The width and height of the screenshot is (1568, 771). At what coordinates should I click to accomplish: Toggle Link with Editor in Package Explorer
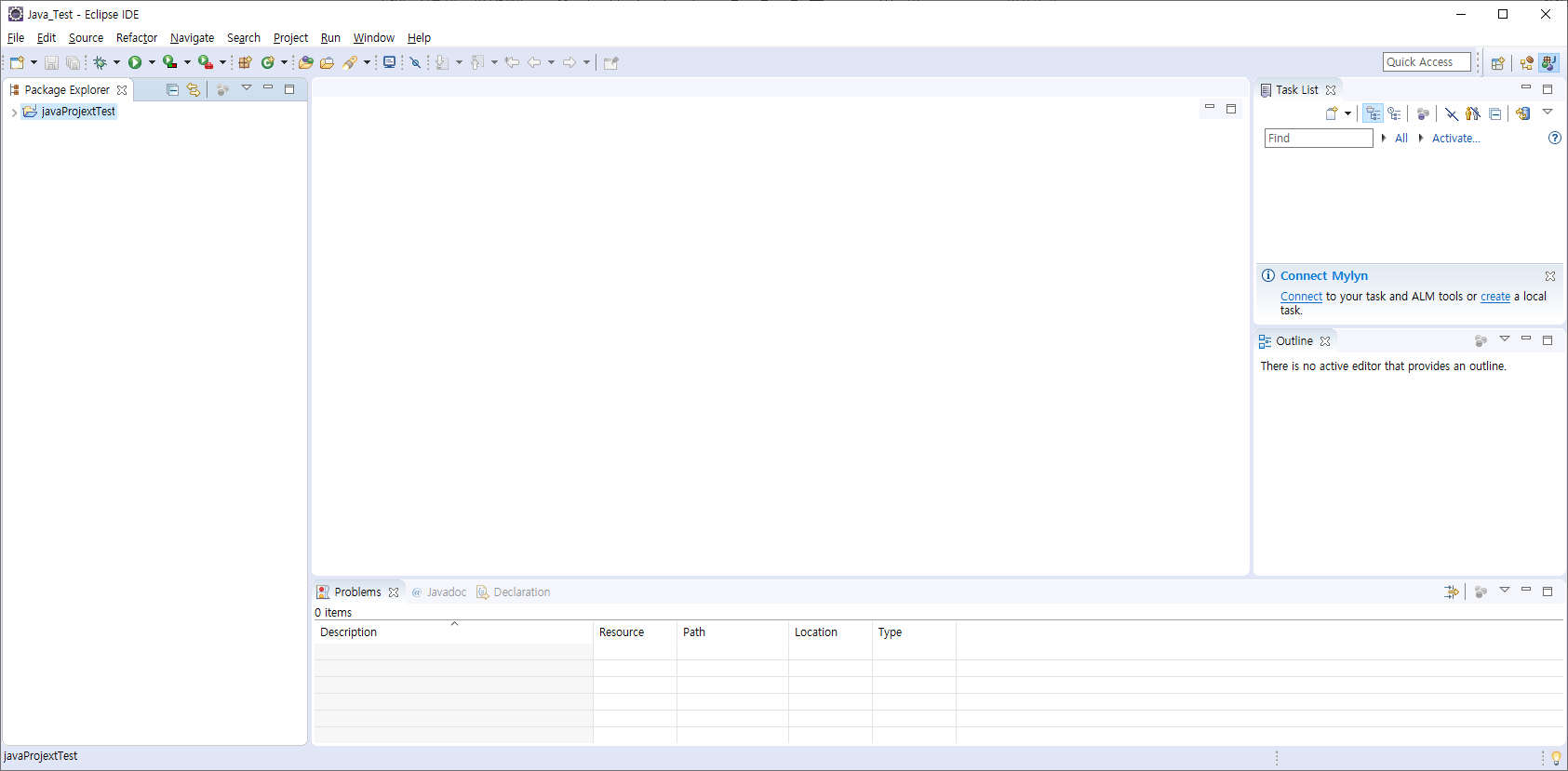(194, 89)
